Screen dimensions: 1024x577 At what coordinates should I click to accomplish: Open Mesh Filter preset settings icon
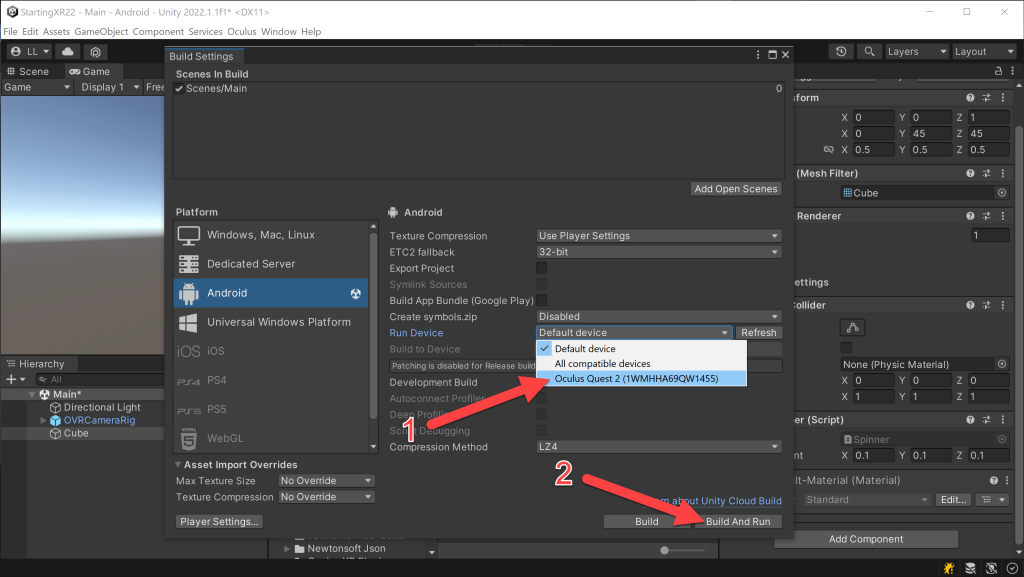987,173
